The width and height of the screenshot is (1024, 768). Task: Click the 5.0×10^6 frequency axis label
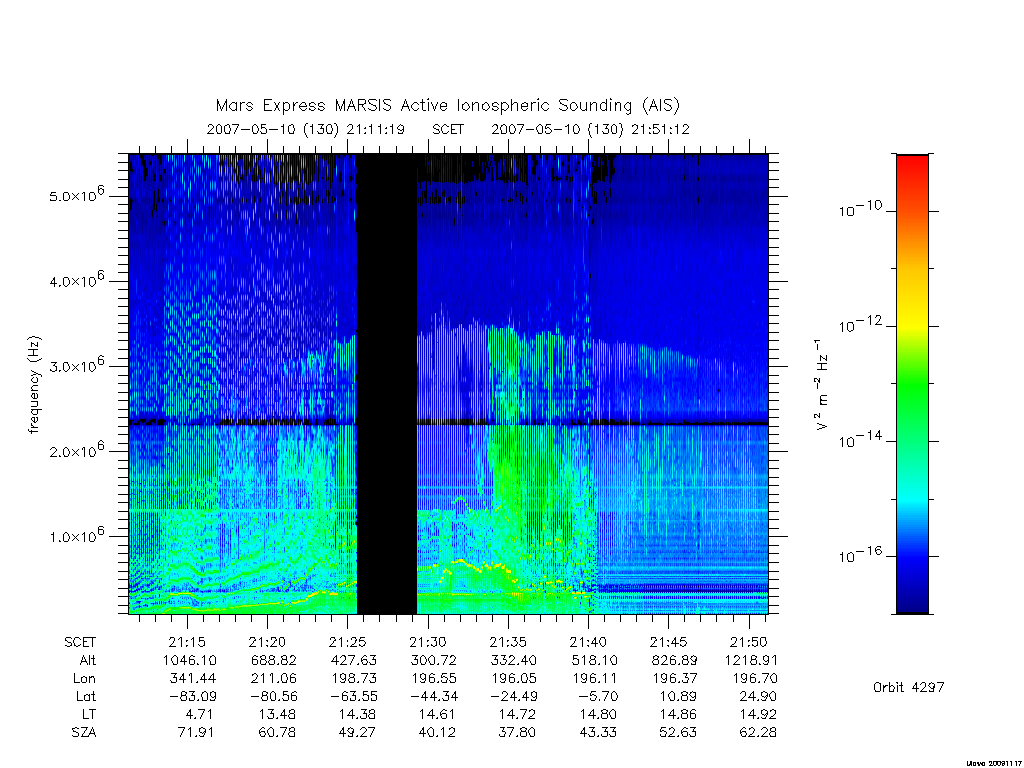(x=77, y=195)
